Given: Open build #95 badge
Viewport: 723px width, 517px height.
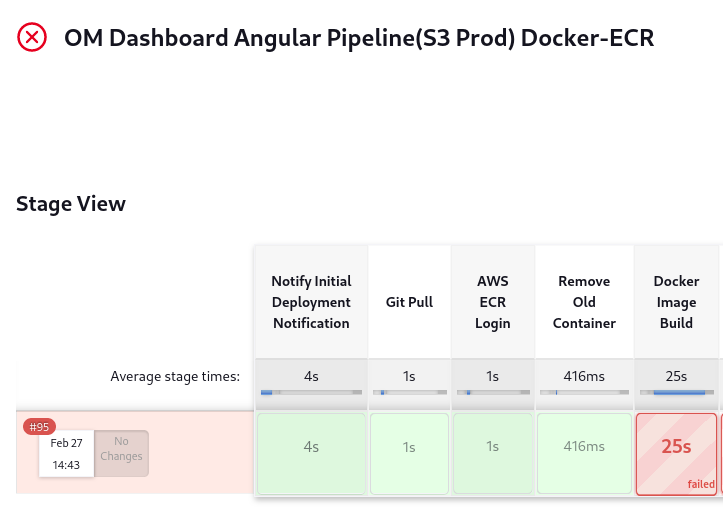Looking at the screenshot, I should pyautogui.click(x=39, y=427).
